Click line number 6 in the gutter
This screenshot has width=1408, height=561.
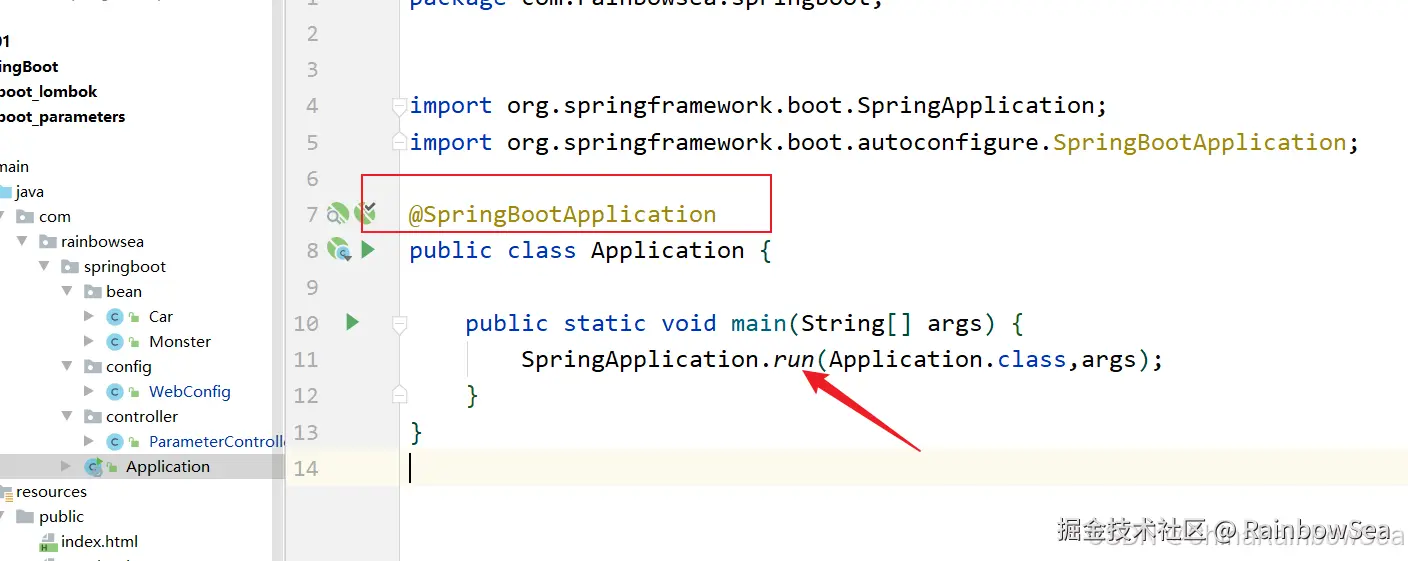pyautogui.click(x=312, y=178)
